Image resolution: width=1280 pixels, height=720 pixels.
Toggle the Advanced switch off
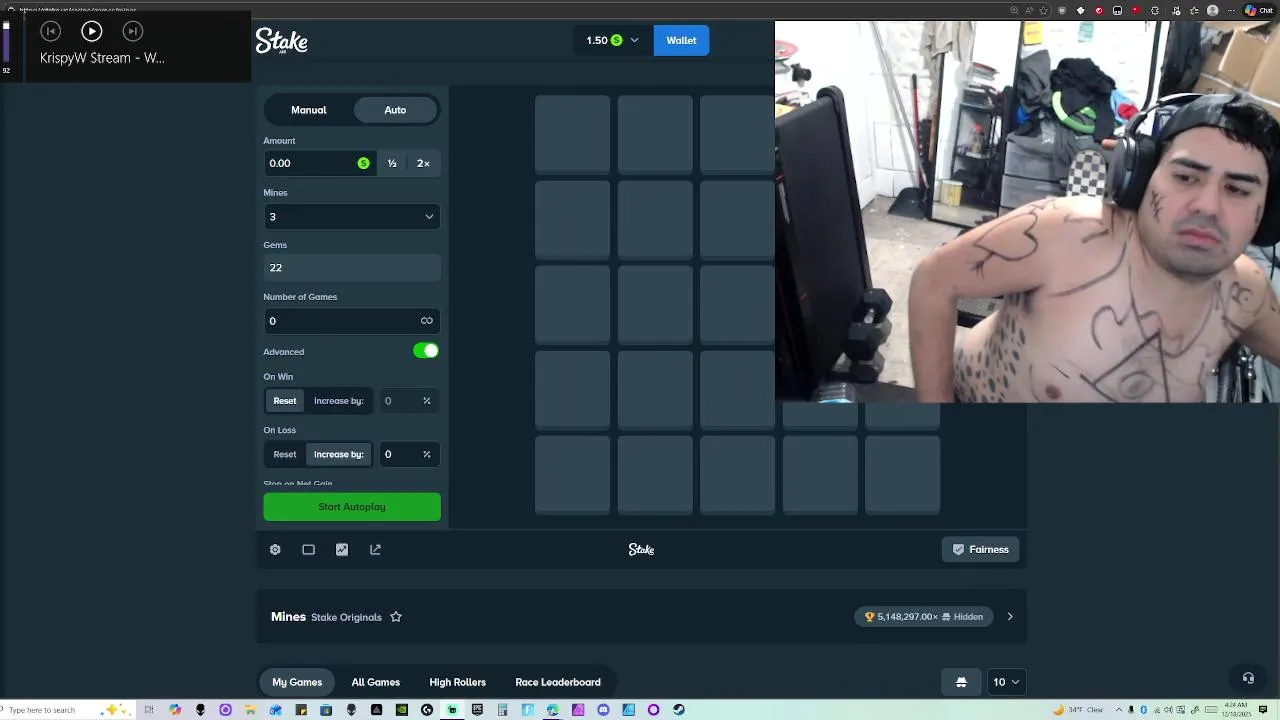[x=426, y=351]
